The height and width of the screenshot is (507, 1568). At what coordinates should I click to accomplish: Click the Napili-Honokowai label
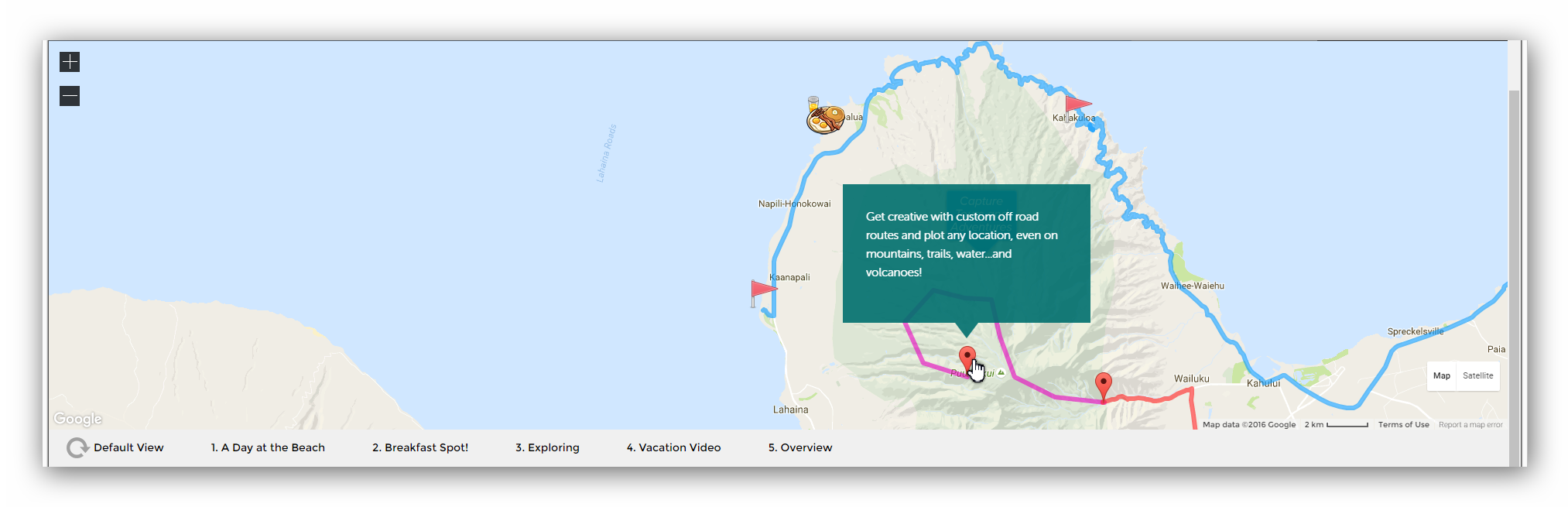pos(794,204)
